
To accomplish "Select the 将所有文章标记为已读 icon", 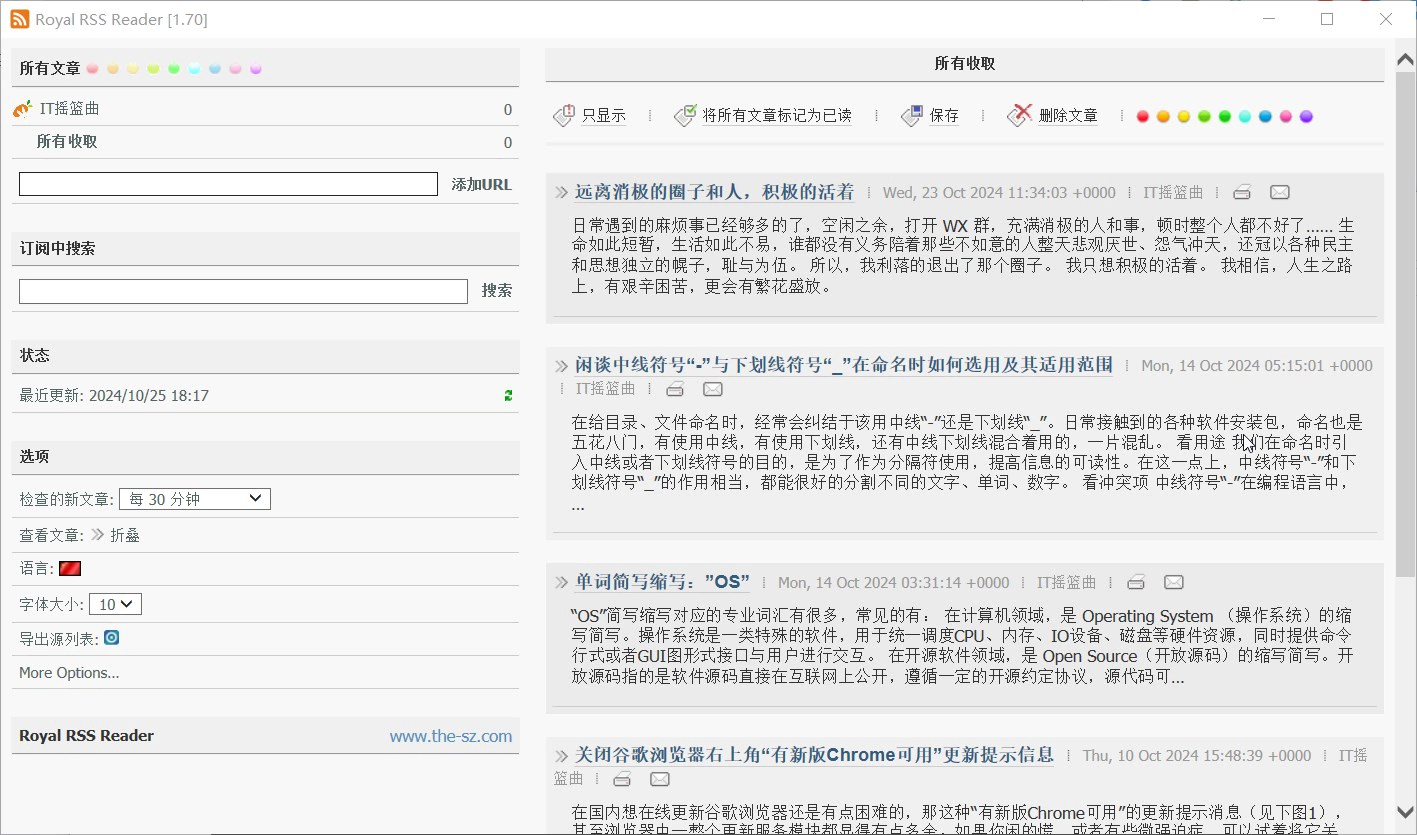I will click(687, 115).
